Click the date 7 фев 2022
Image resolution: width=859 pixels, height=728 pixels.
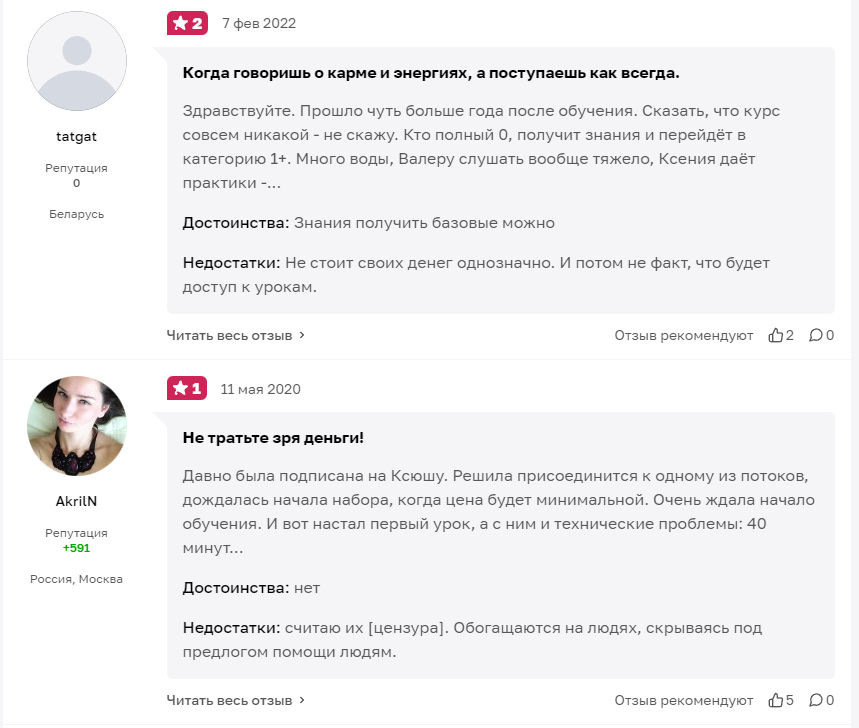pos(259,24)
